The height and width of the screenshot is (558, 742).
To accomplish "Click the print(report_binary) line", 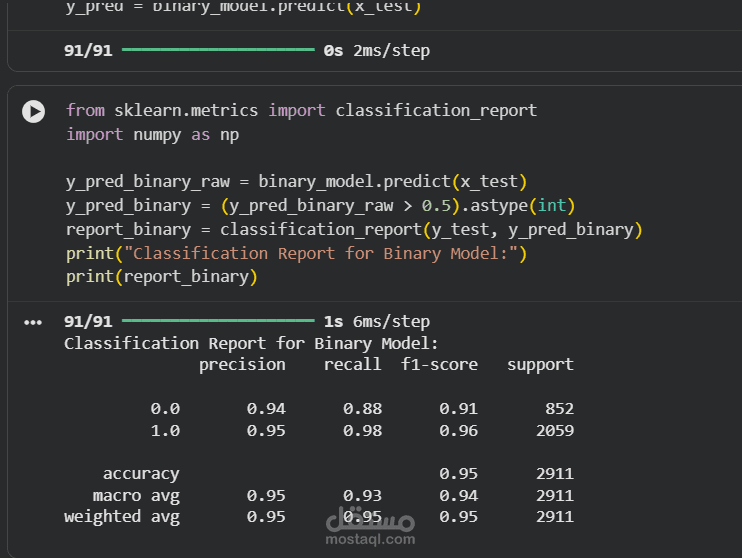I will click(x=162, y=276).
